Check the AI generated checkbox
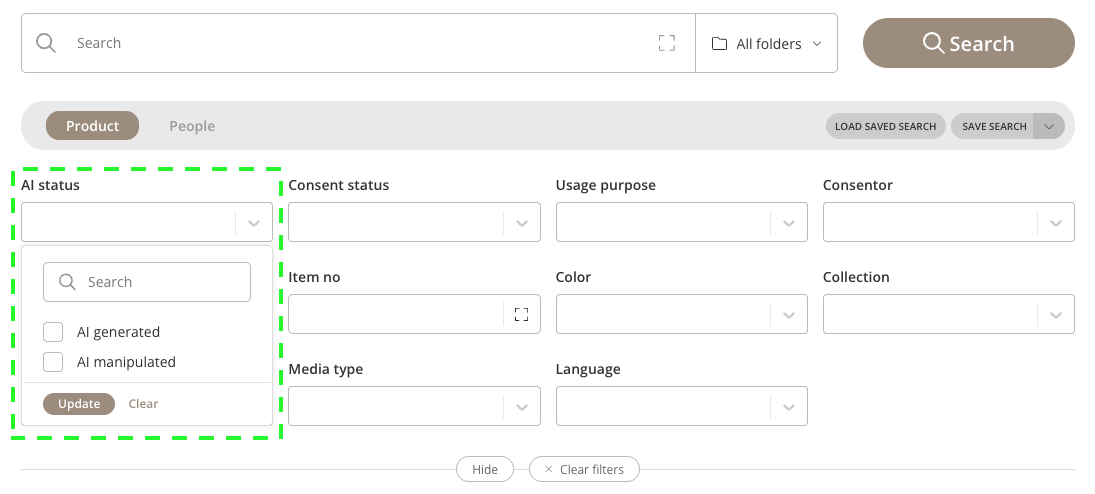The image size is (1095, 494). point(53,332)
